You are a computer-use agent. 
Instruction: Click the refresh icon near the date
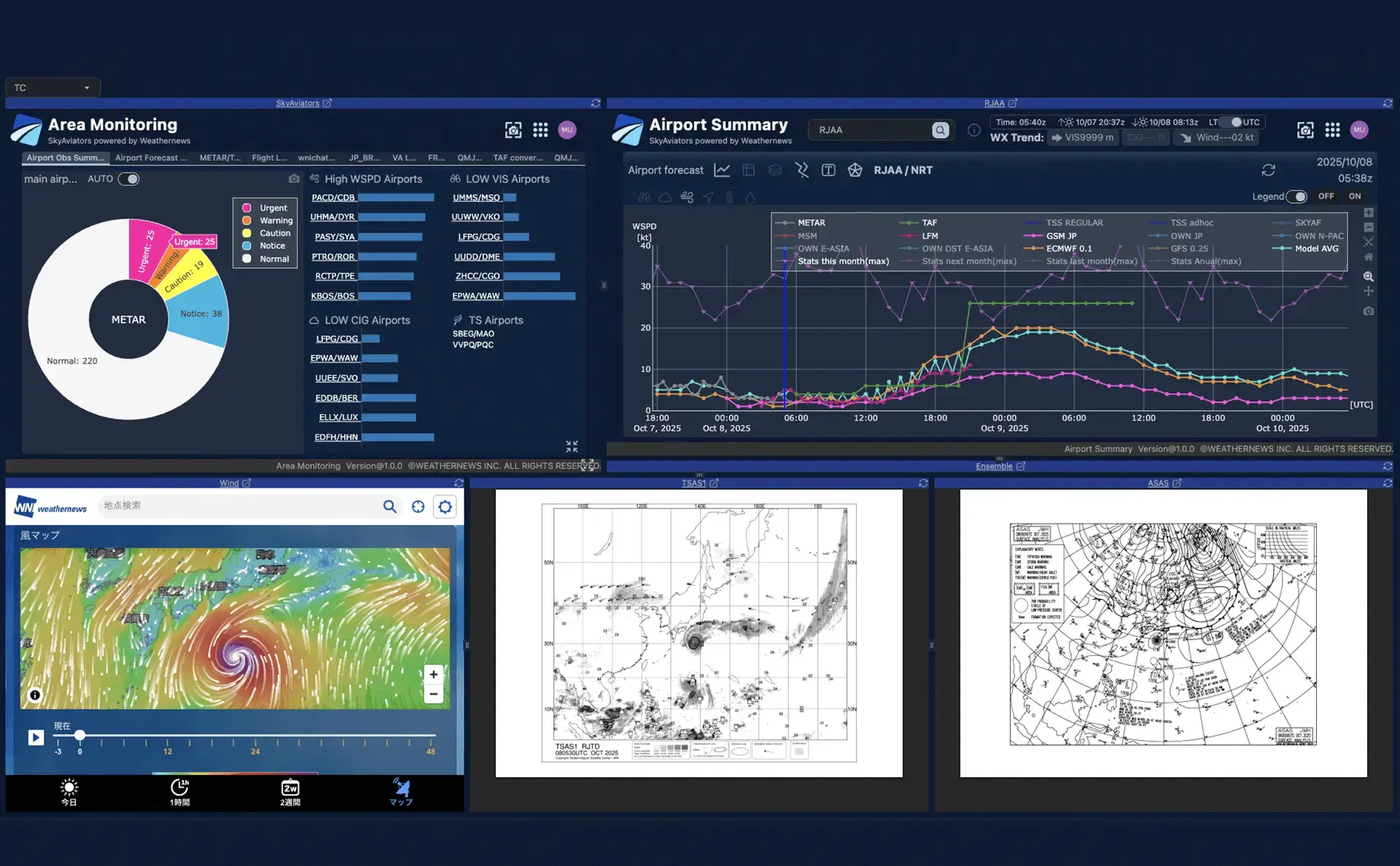point(1268,170)
